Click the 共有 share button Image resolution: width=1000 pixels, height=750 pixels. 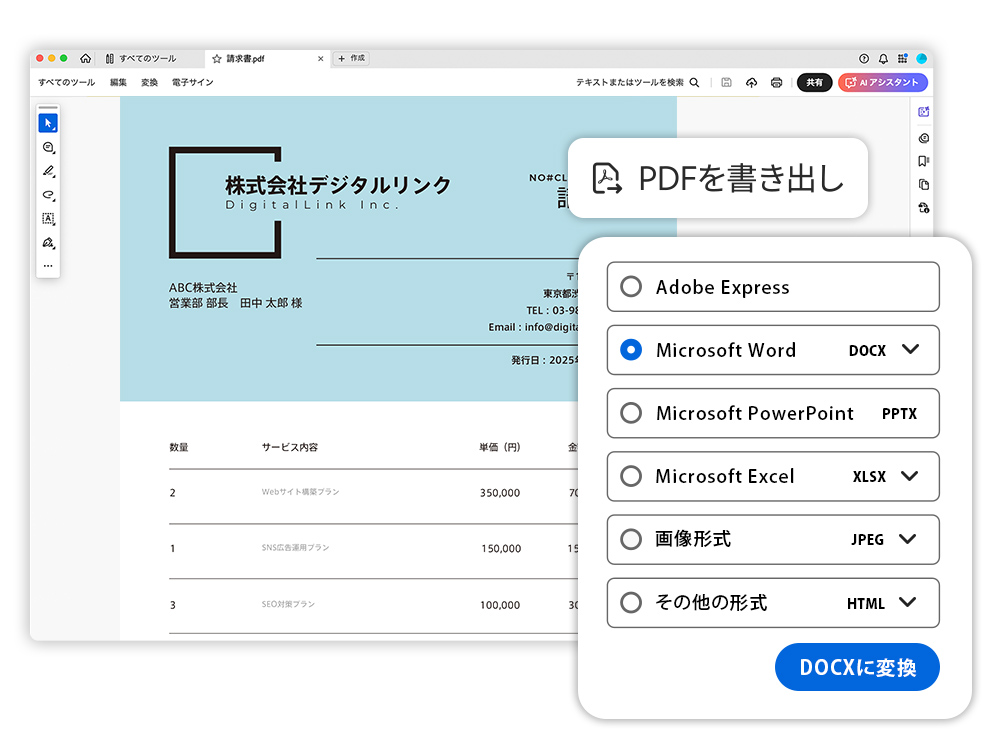click(814, 82)
